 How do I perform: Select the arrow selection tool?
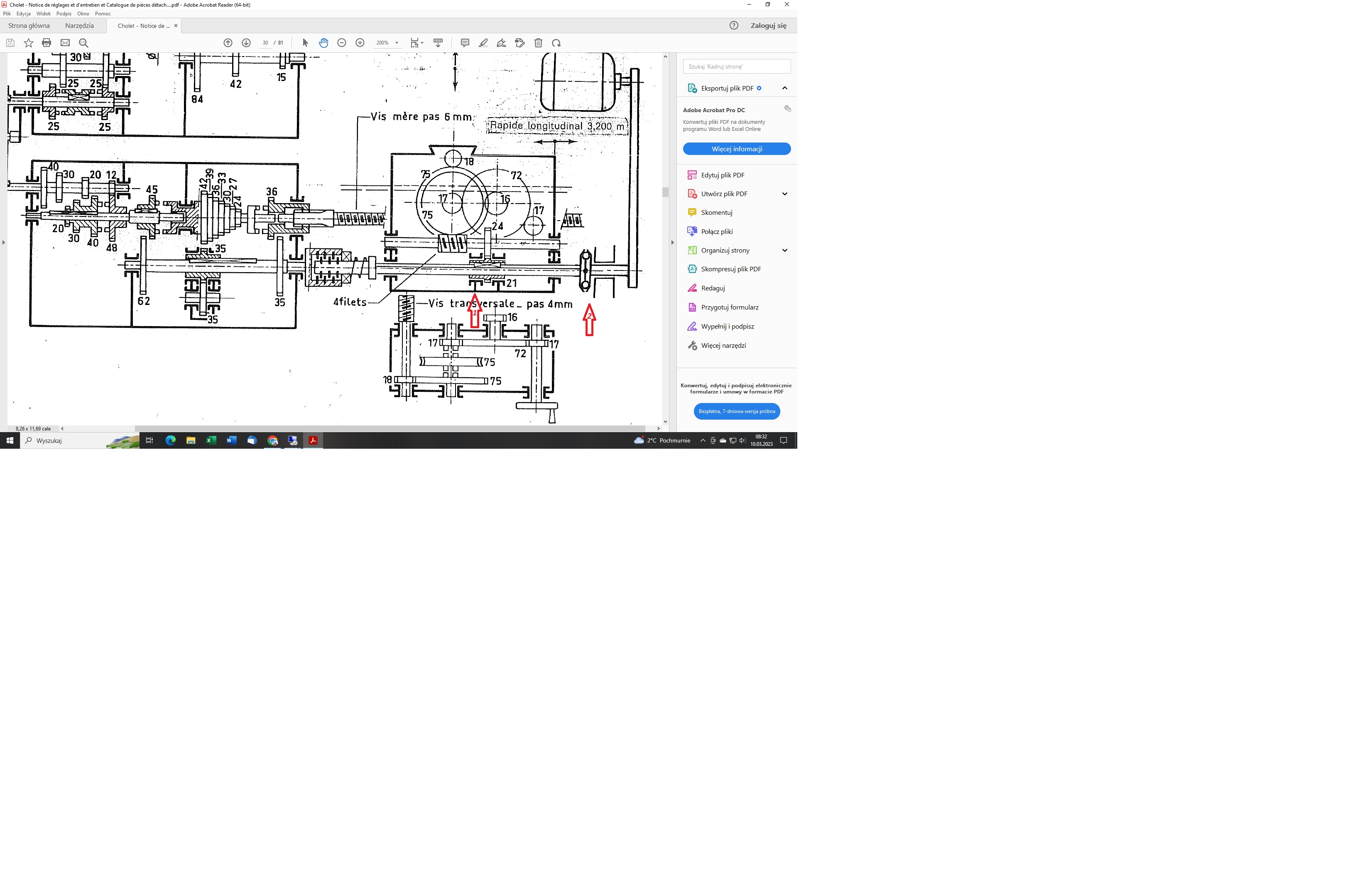pyautogui.click(x=305, y=43)
